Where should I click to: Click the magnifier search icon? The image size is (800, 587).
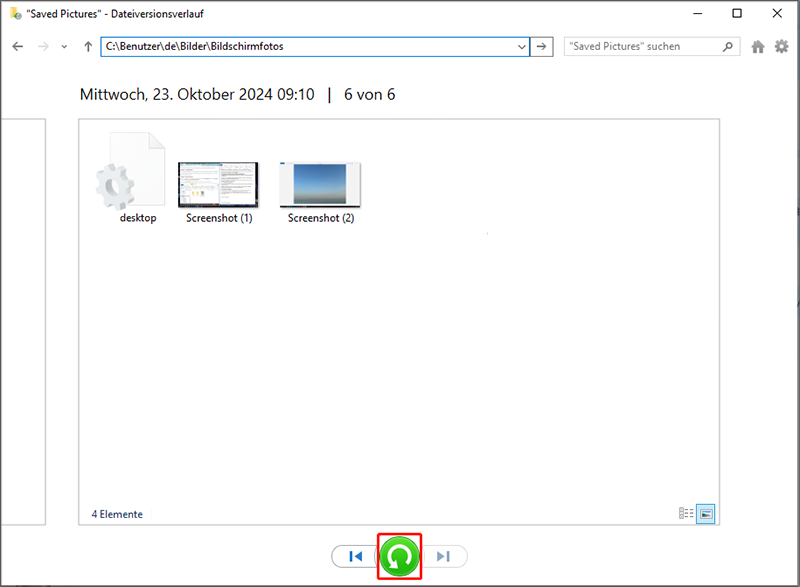pyautogui.click(x=728, y=46)
